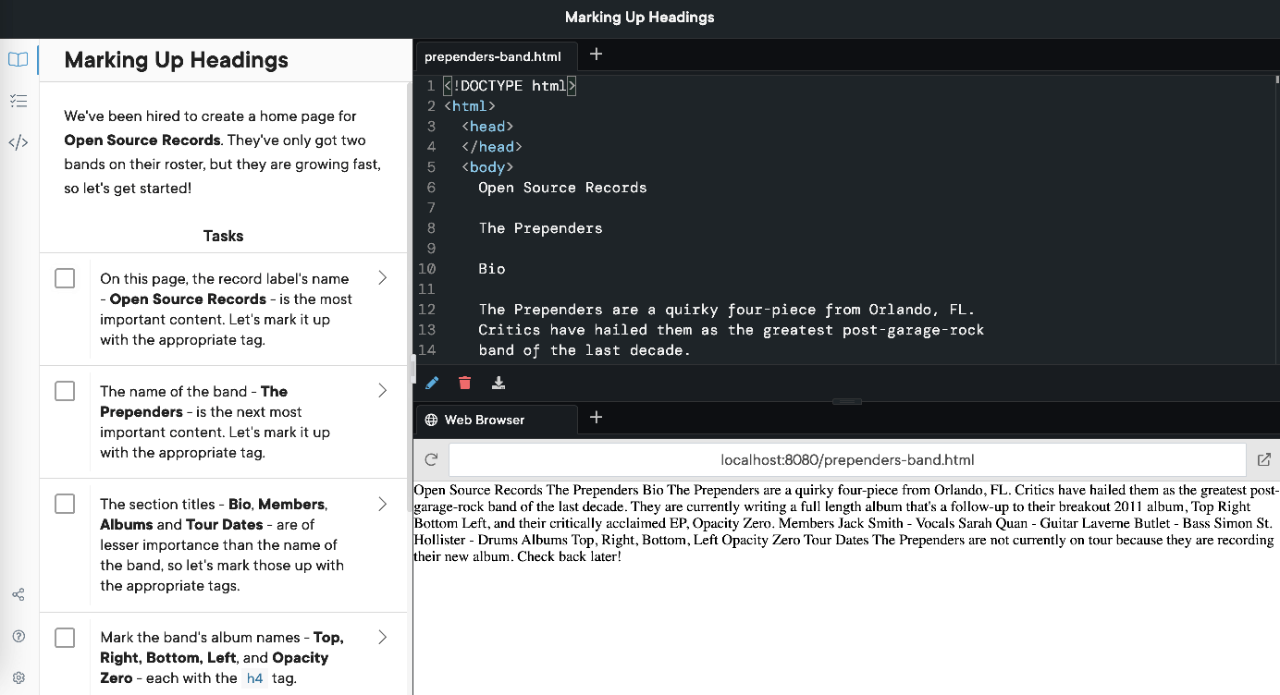Click the localhost URL address field
The height and width of the screenshot is (695, 1280).
pos(846,460)
